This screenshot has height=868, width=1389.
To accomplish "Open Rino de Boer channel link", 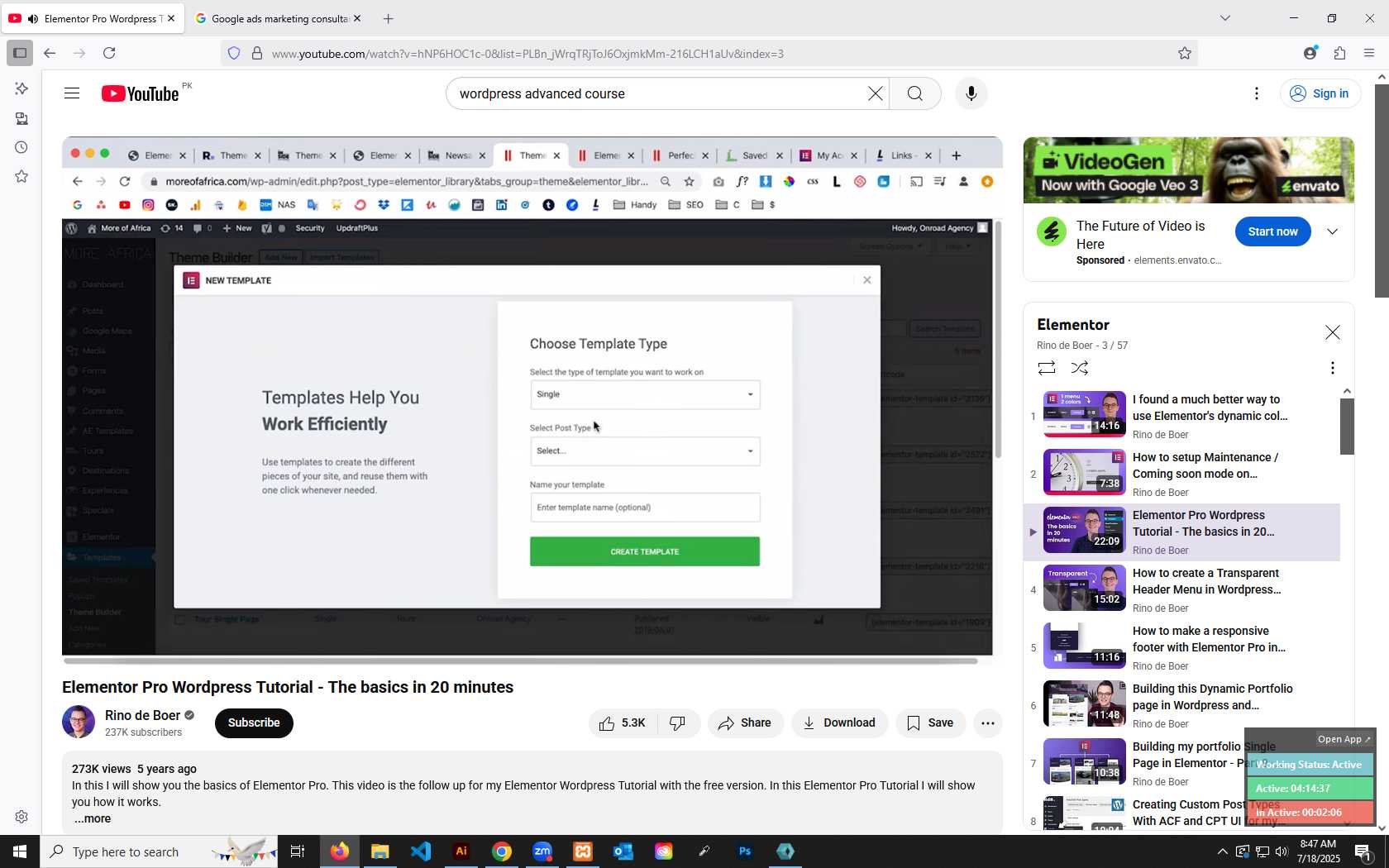I will point(142,716).
